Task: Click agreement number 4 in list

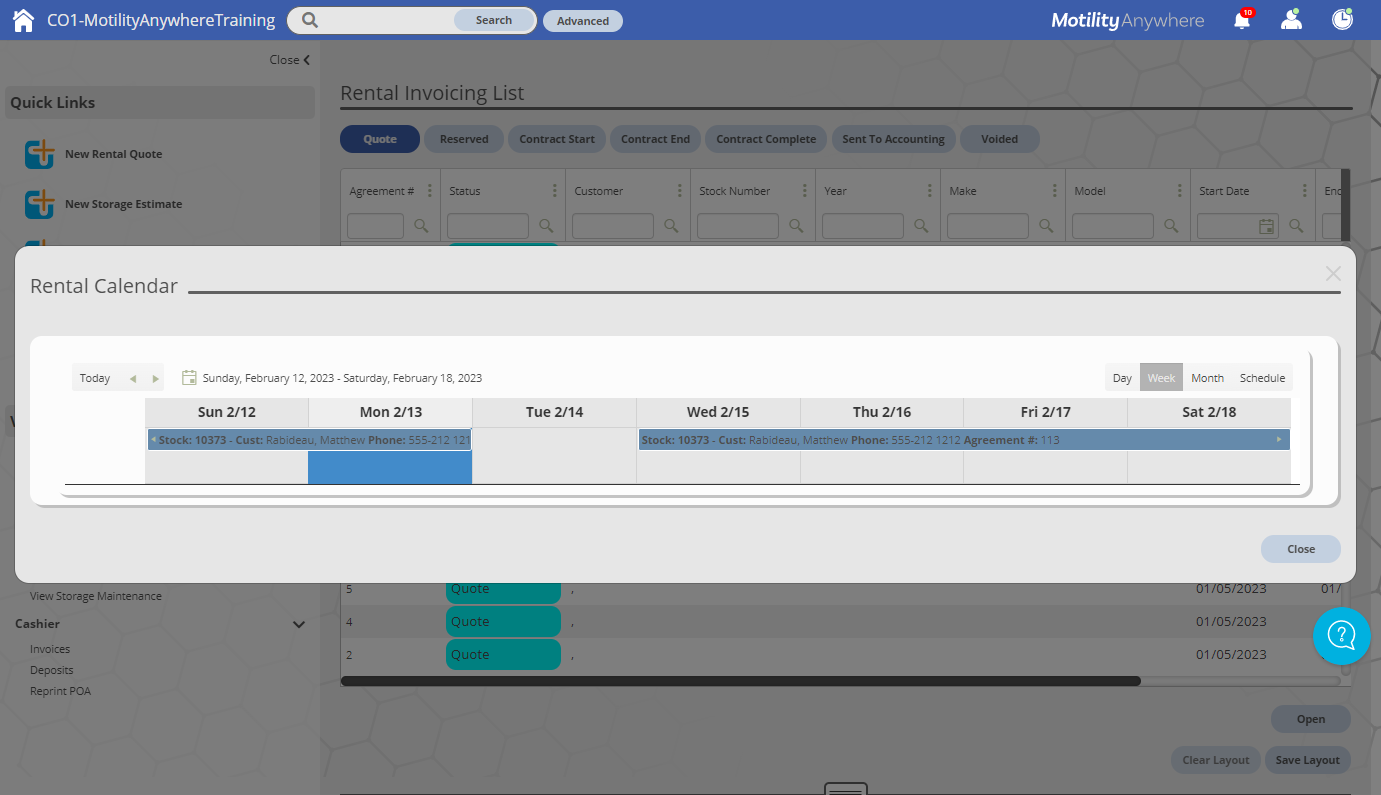Action: point(349,622)
